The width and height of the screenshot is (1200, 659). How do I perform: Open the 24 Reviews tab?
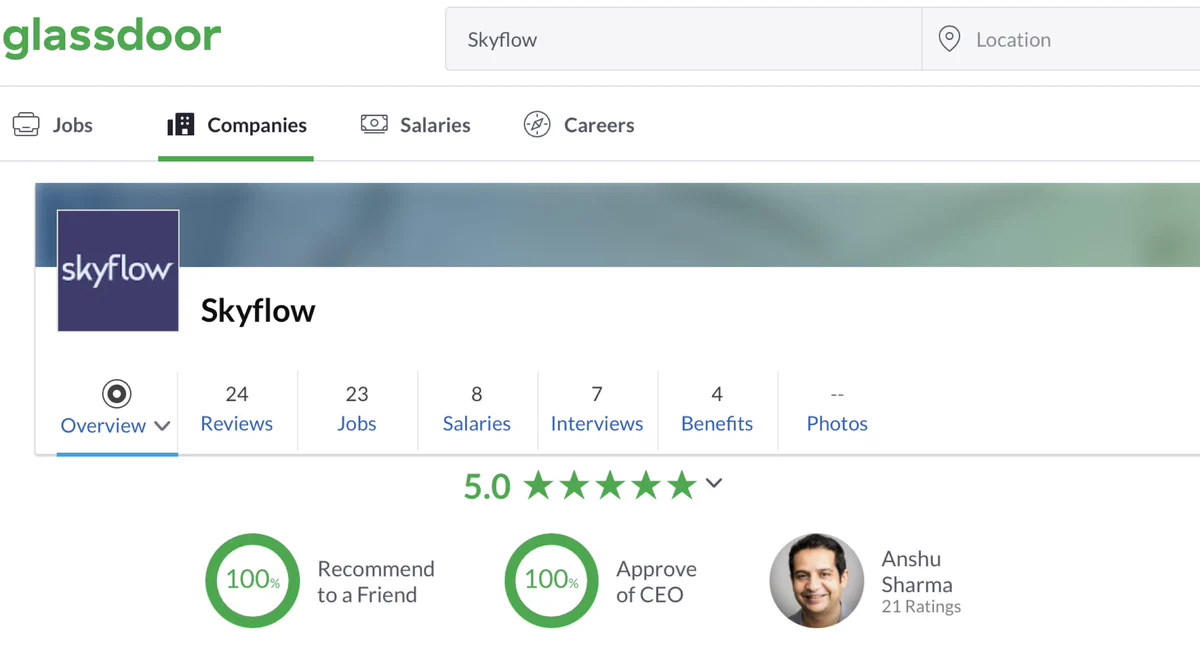[x=237, y=409]
